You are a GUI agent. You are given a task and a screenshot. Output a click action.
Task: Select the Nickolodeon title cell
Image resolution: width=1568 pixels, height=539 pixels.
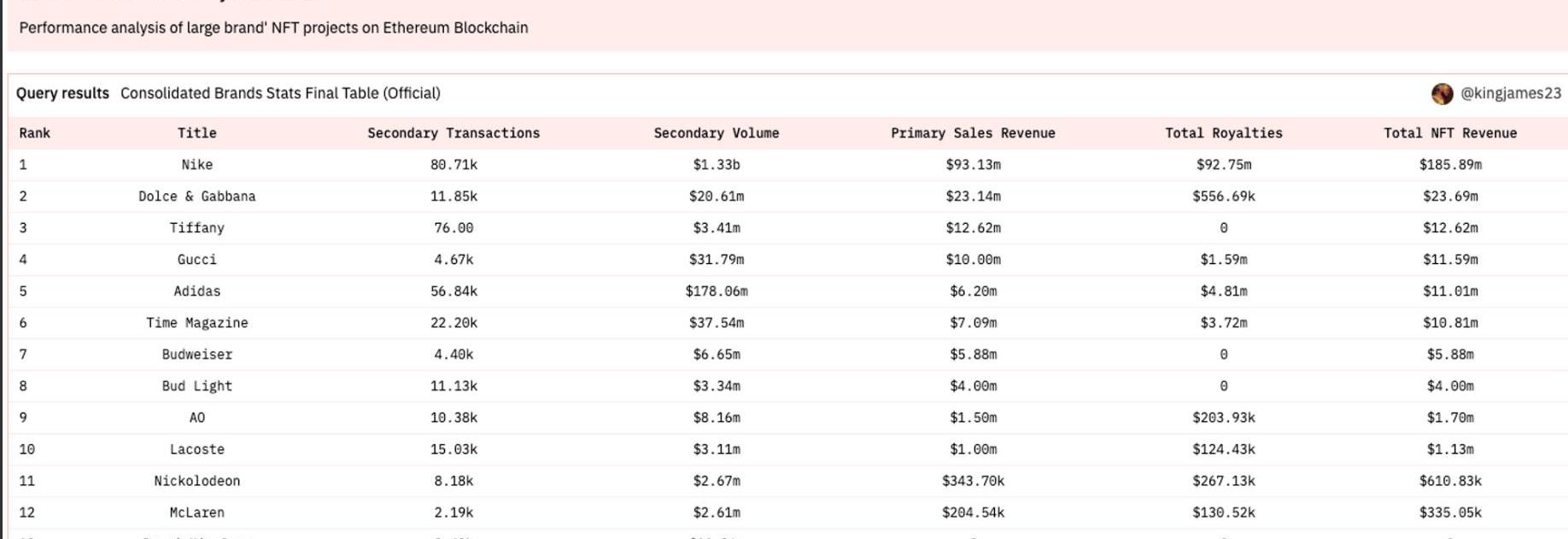196,481
